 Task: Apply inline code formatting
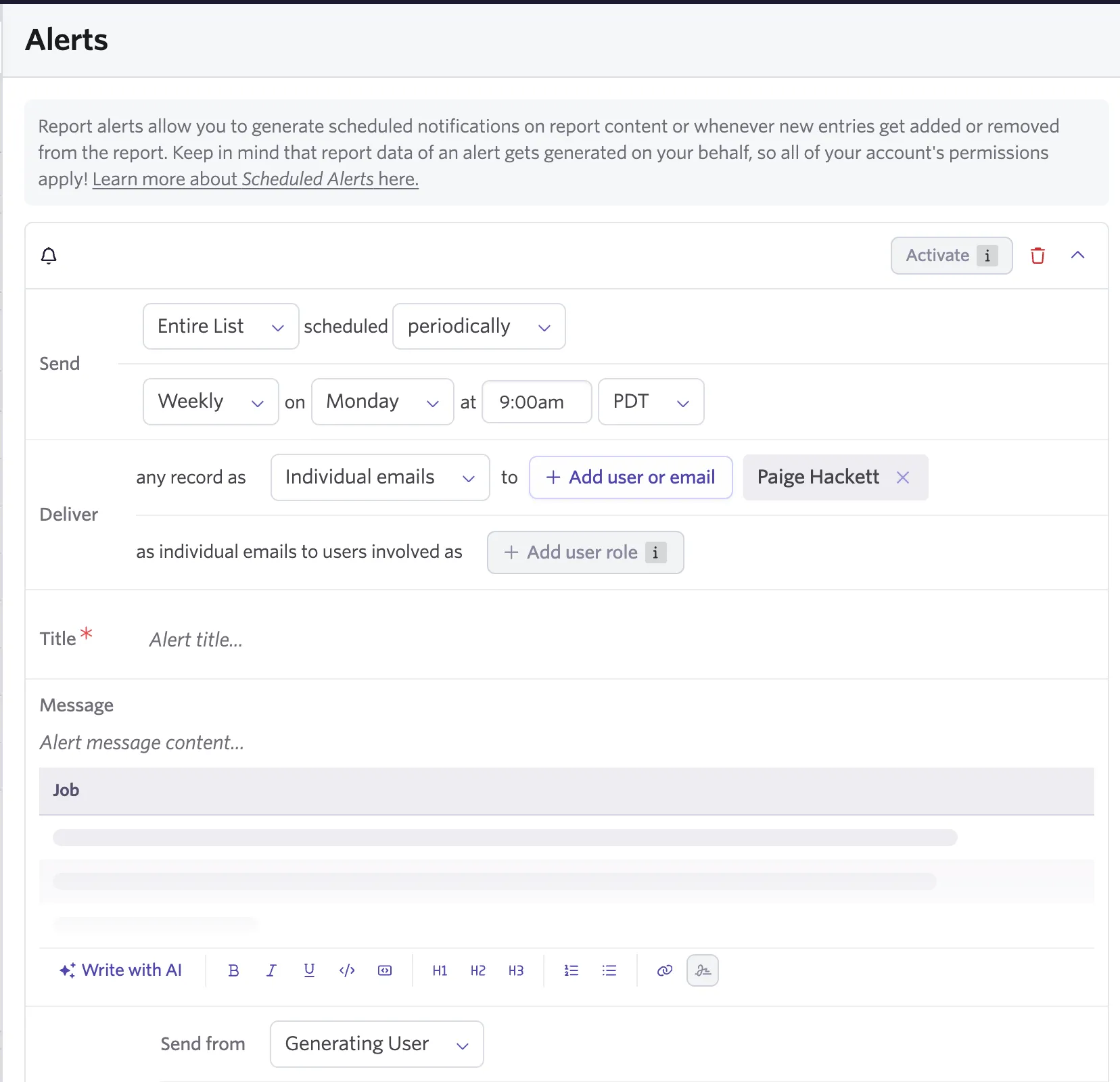(347, 970)
